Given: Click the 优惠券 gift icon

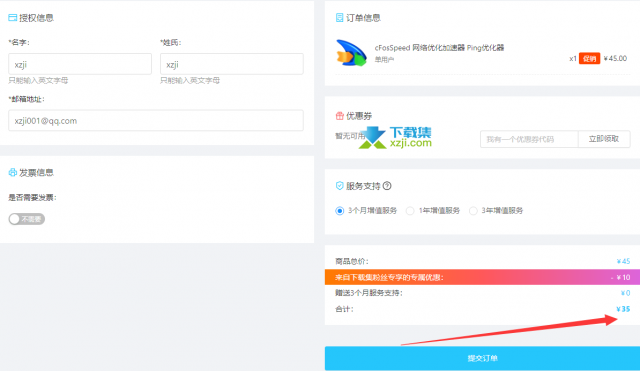Looking at the screenshot, I should [339, 116].
